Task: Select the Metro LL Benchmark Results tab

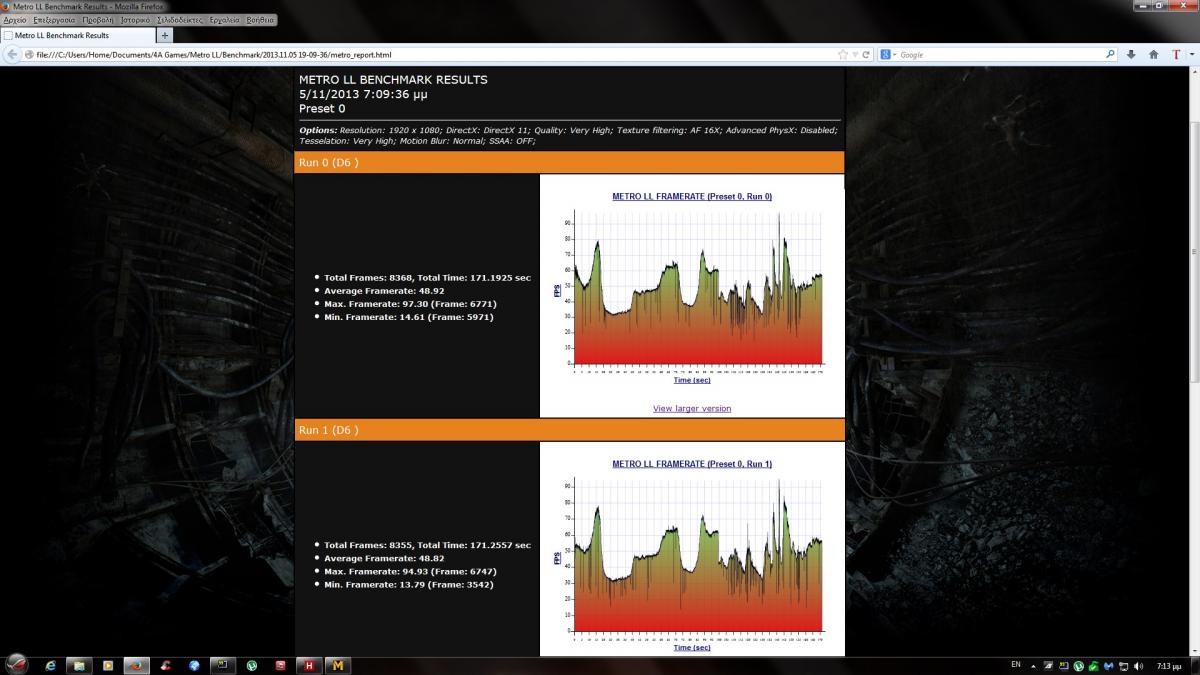Action: click(x=78, y=35)
